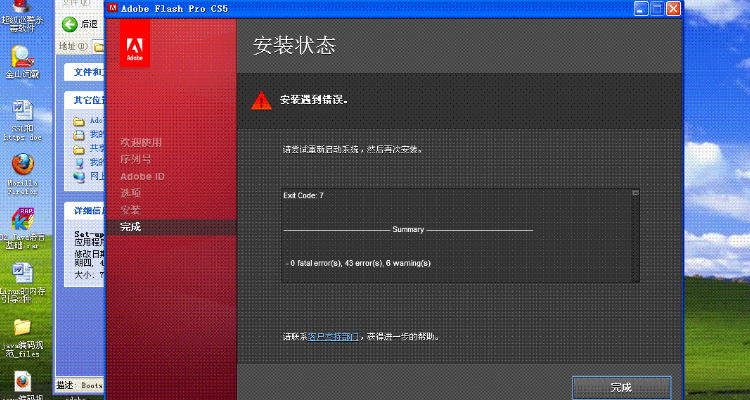Click the scroll-up arrow of the log box
The image size is (750, 400).
pyautogui.click(x=636, y=192)
